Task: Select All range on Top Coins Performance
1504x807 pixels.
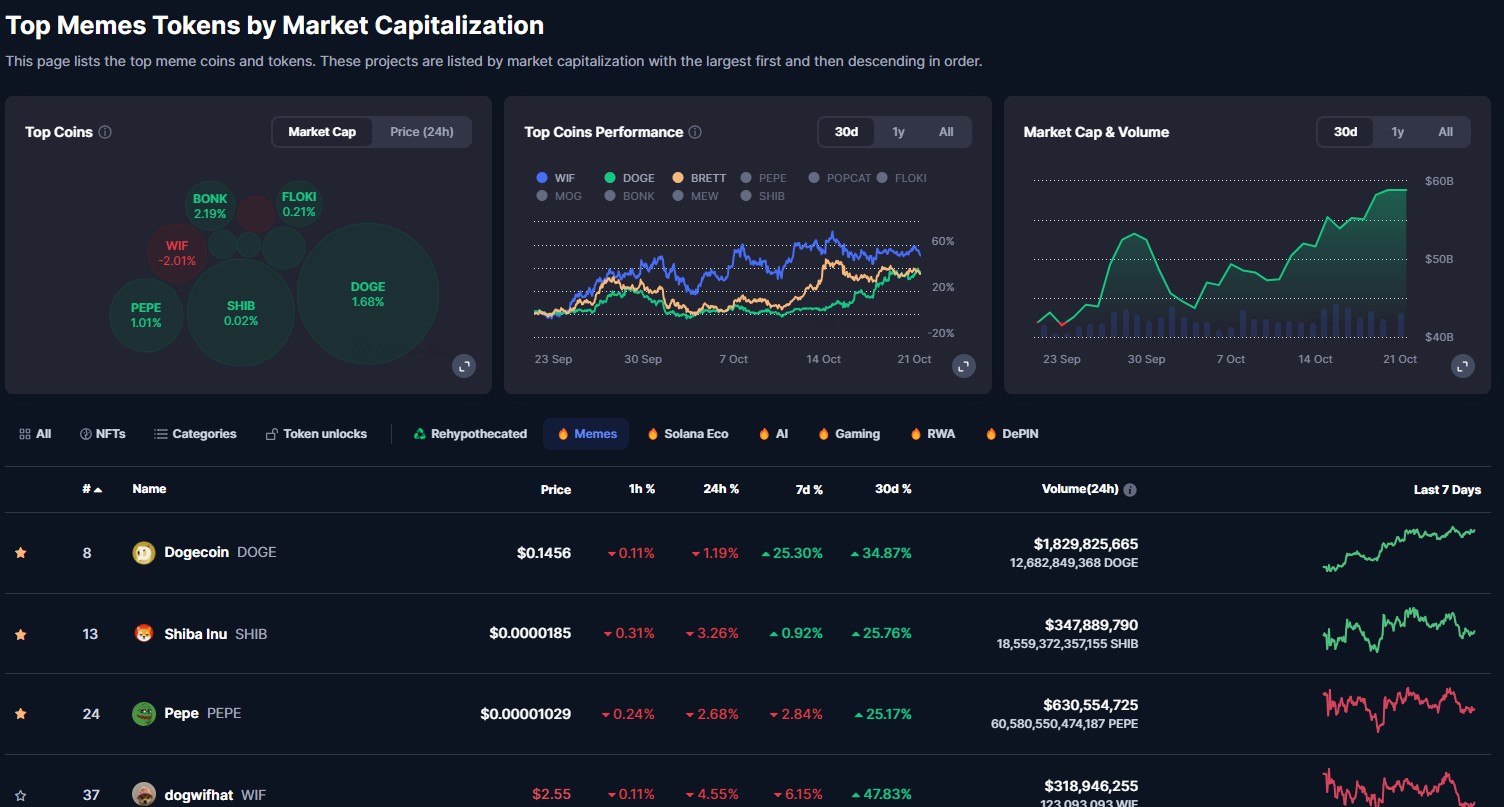Action: coord(946,132)
